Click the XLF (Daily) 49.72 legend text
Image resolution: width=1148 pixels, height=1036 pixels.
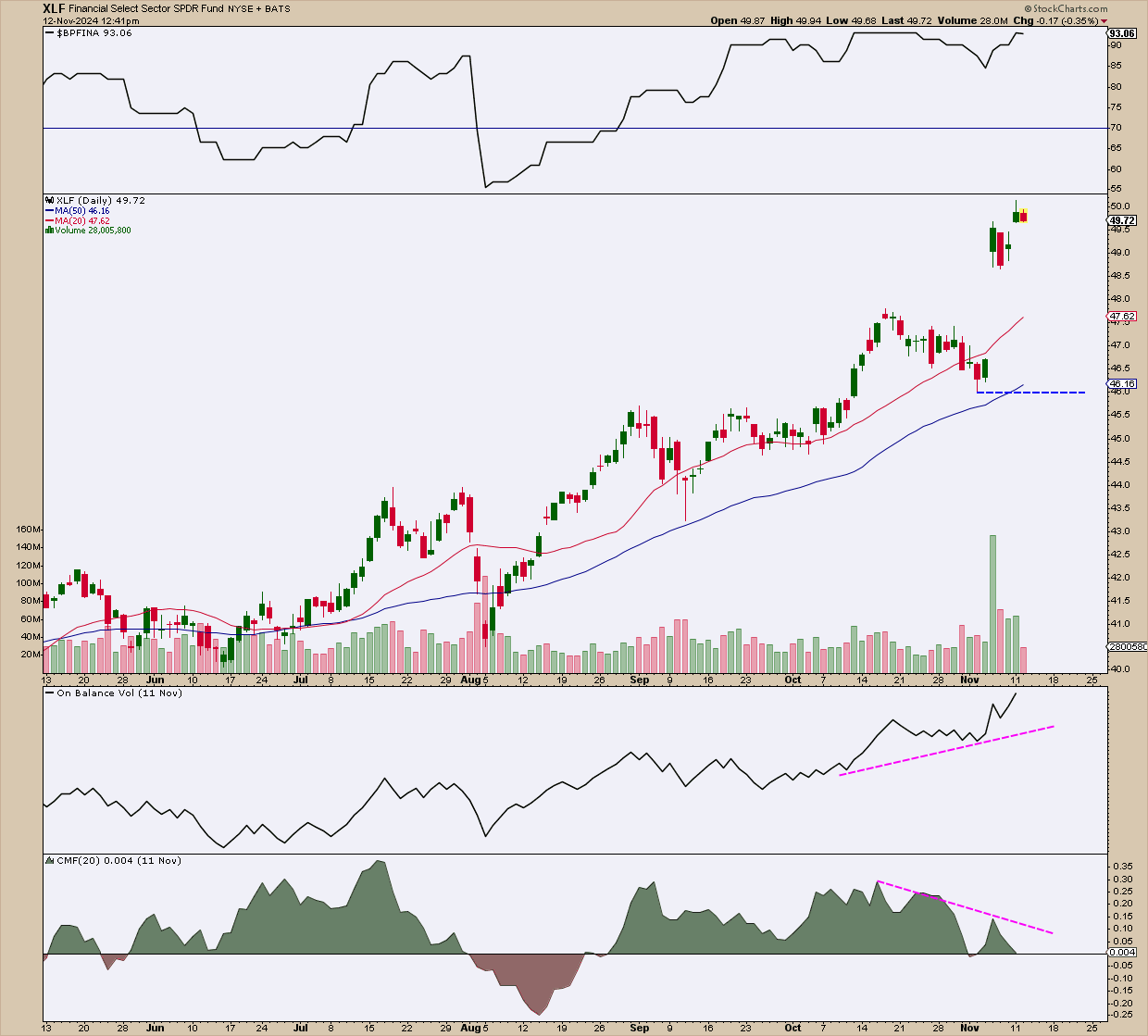101,200
